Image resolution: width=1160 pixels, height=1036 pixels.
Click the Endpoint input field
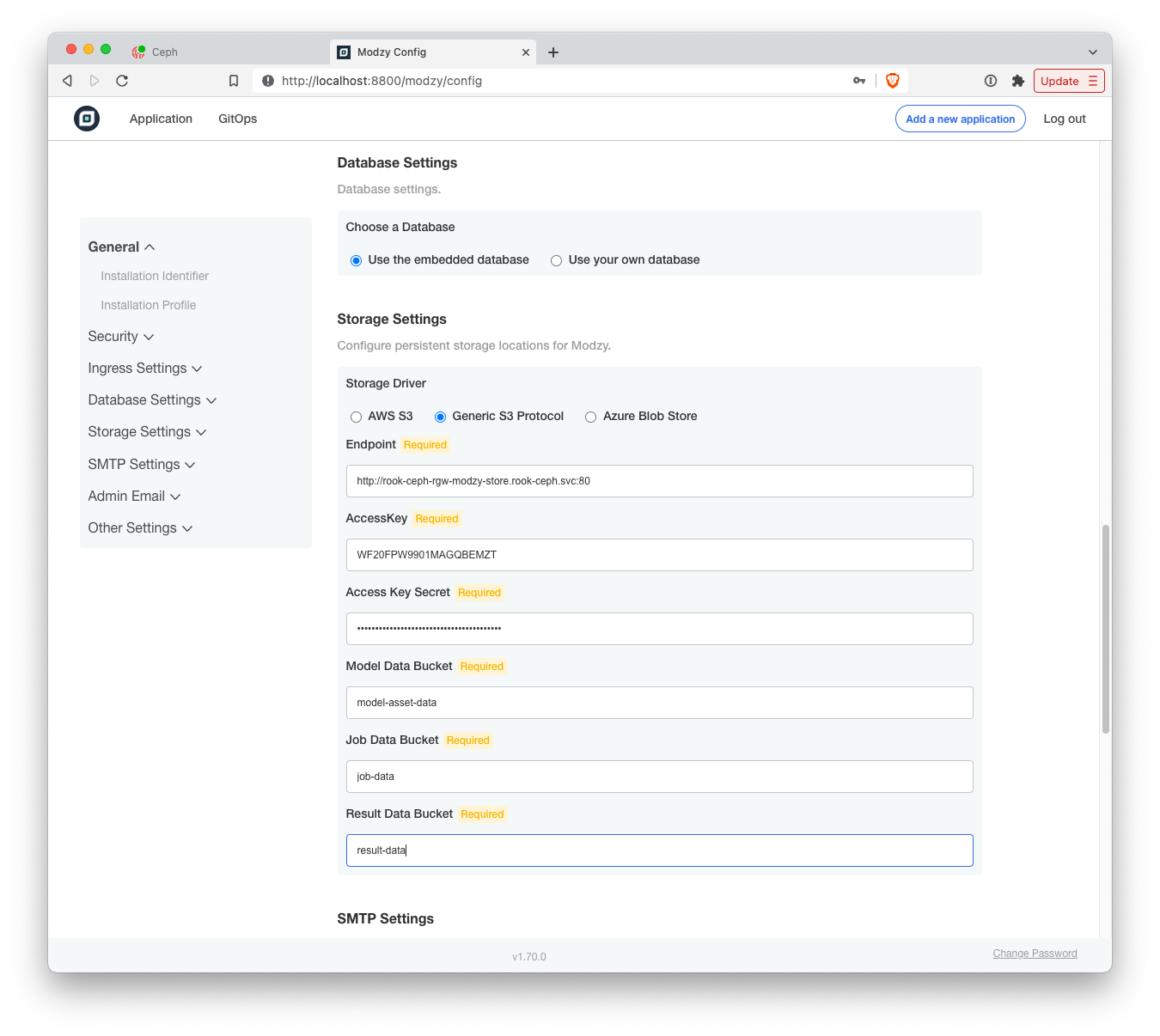click(660, 481)
